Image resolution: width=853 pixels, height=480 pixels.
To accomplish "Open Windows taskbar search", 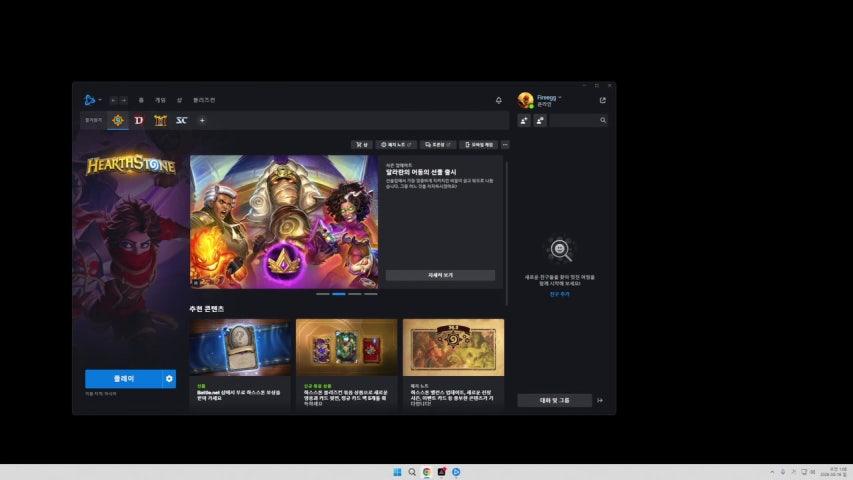I will (412, 472).
